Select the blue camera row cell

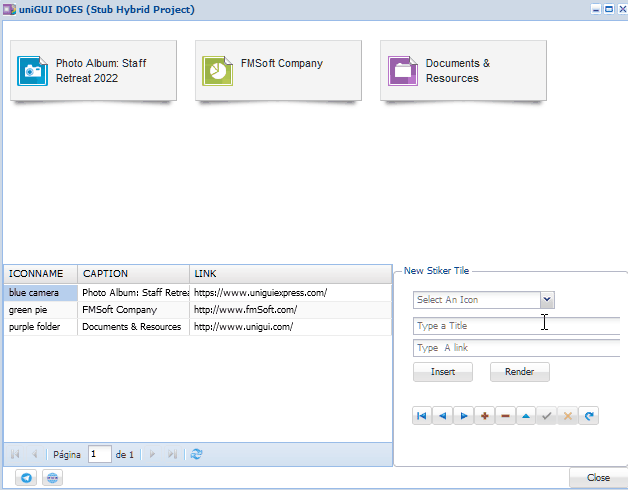pos(40,293)
